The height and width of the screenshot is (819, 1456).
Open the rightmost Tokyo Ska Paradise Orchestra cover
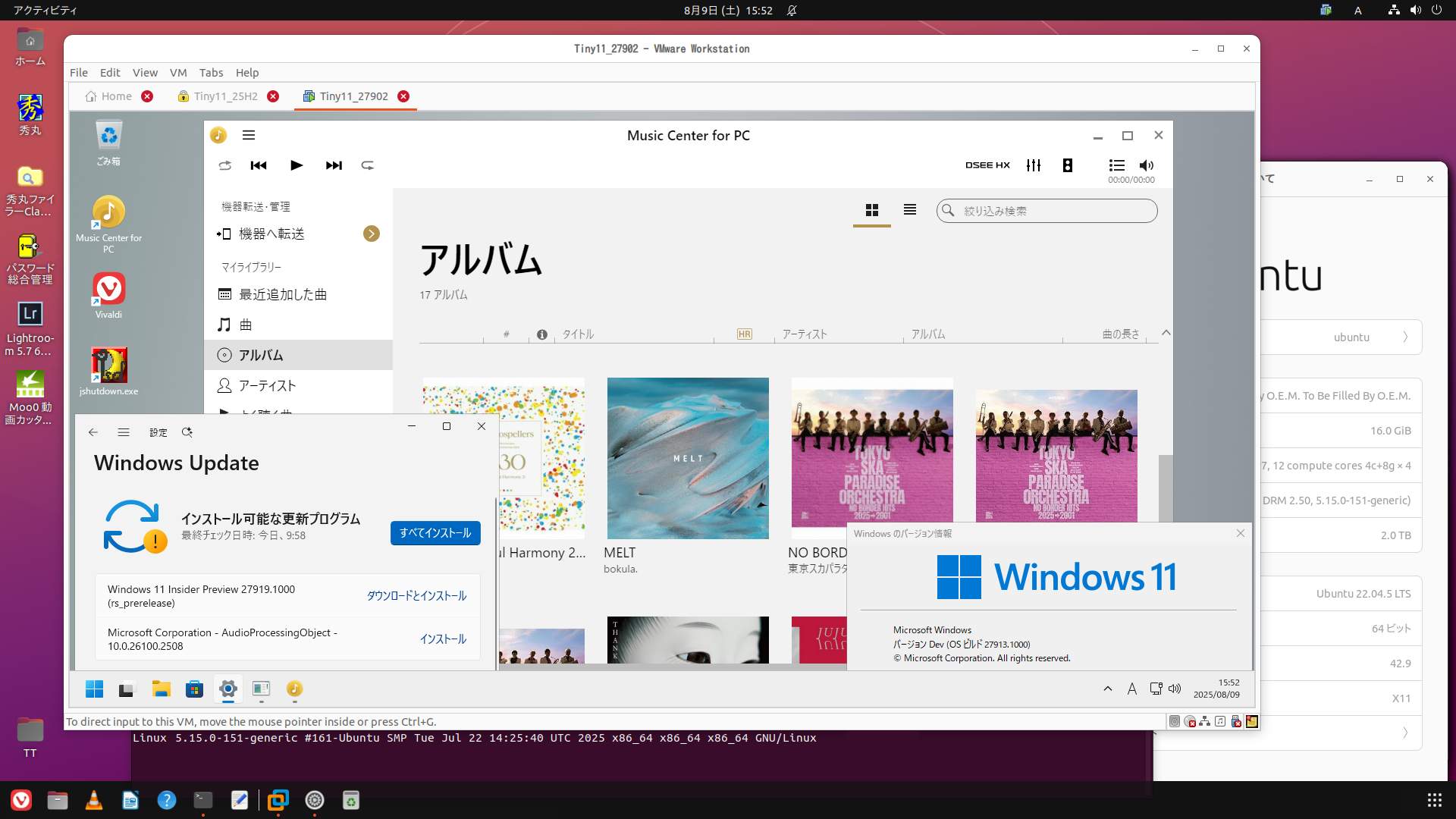click(1056, 455)
